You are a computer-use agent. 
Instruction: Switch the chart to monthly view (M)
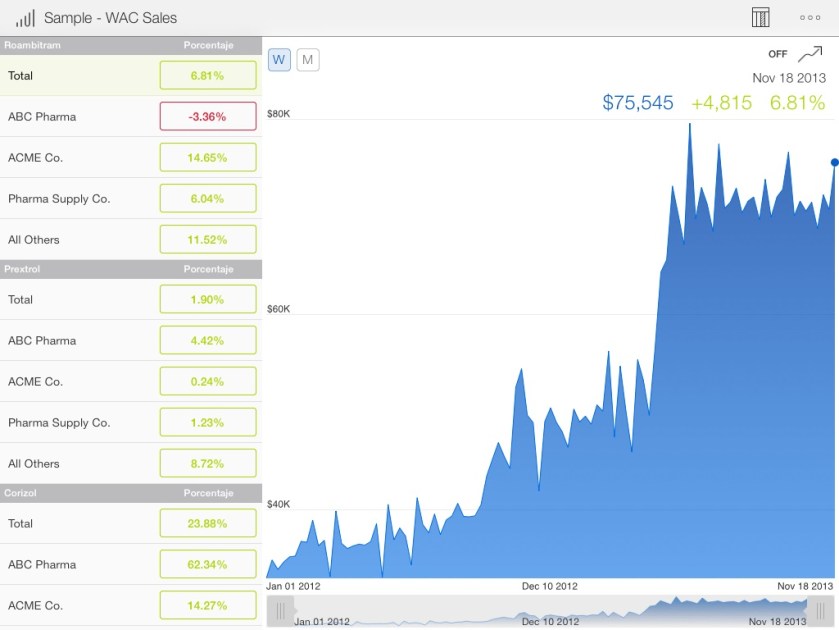(x=308, y=60)
